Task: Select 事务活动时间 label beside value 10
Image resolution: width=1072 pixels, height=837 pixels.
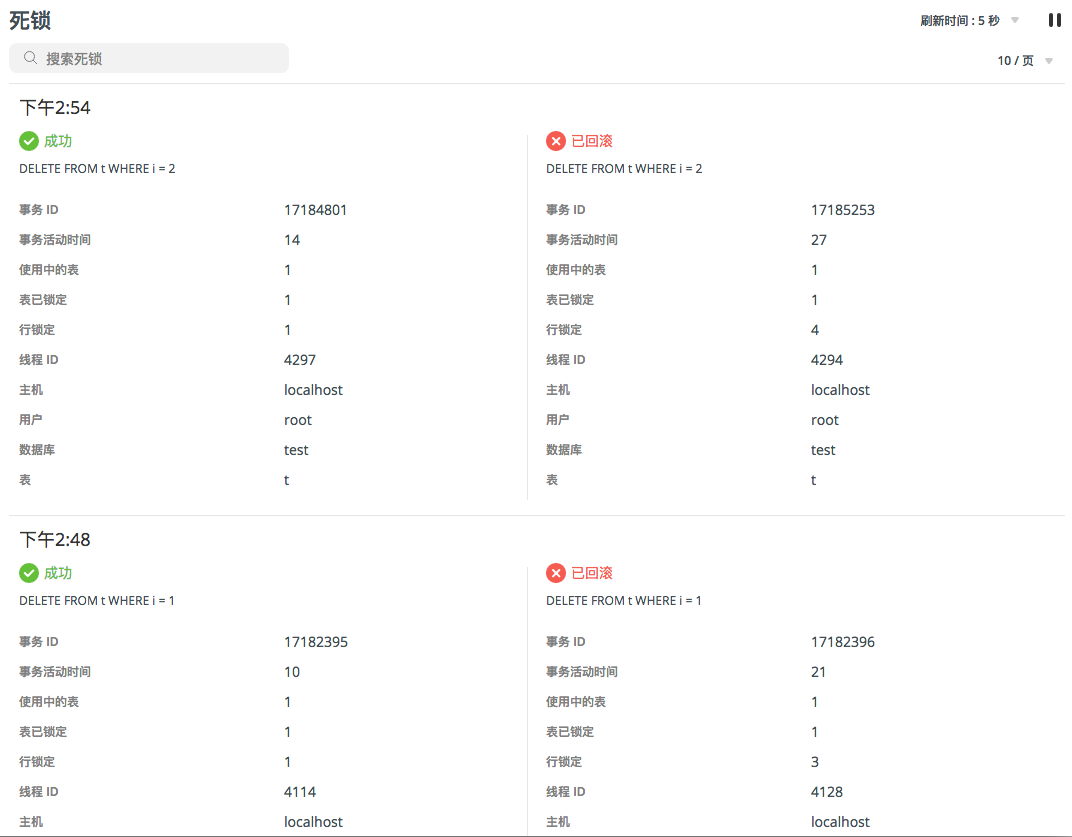Action: click(55, 672)
